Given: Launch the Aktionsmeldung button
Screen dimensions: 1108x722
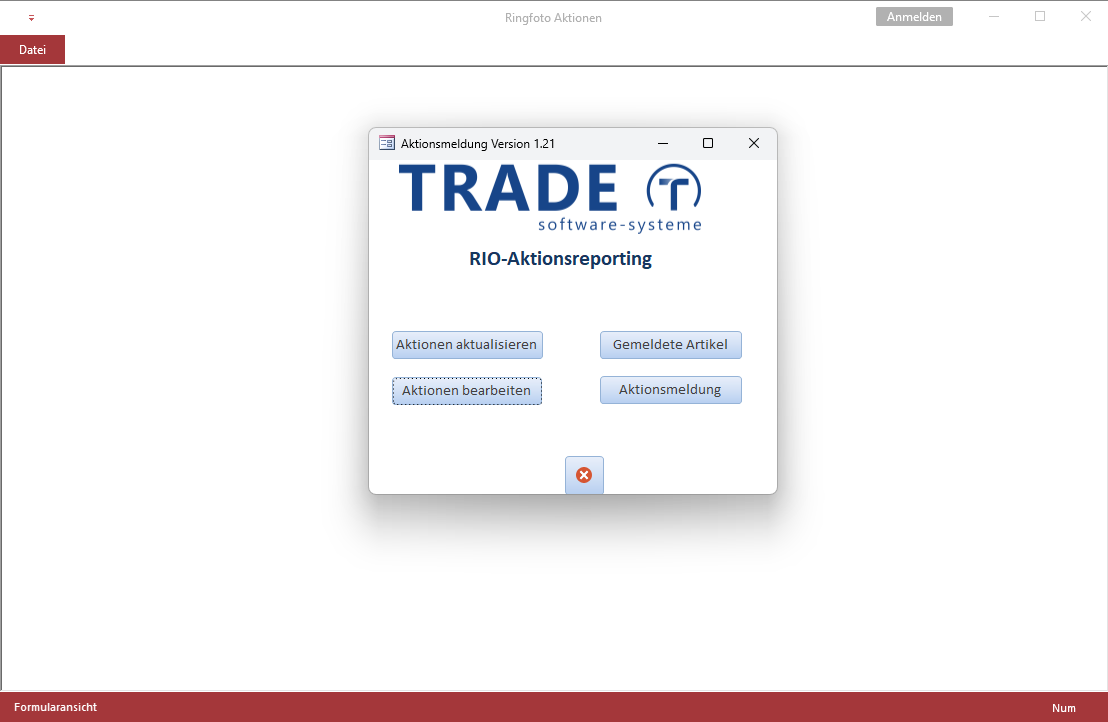Looking at the screenshot, I should (671, 390).
